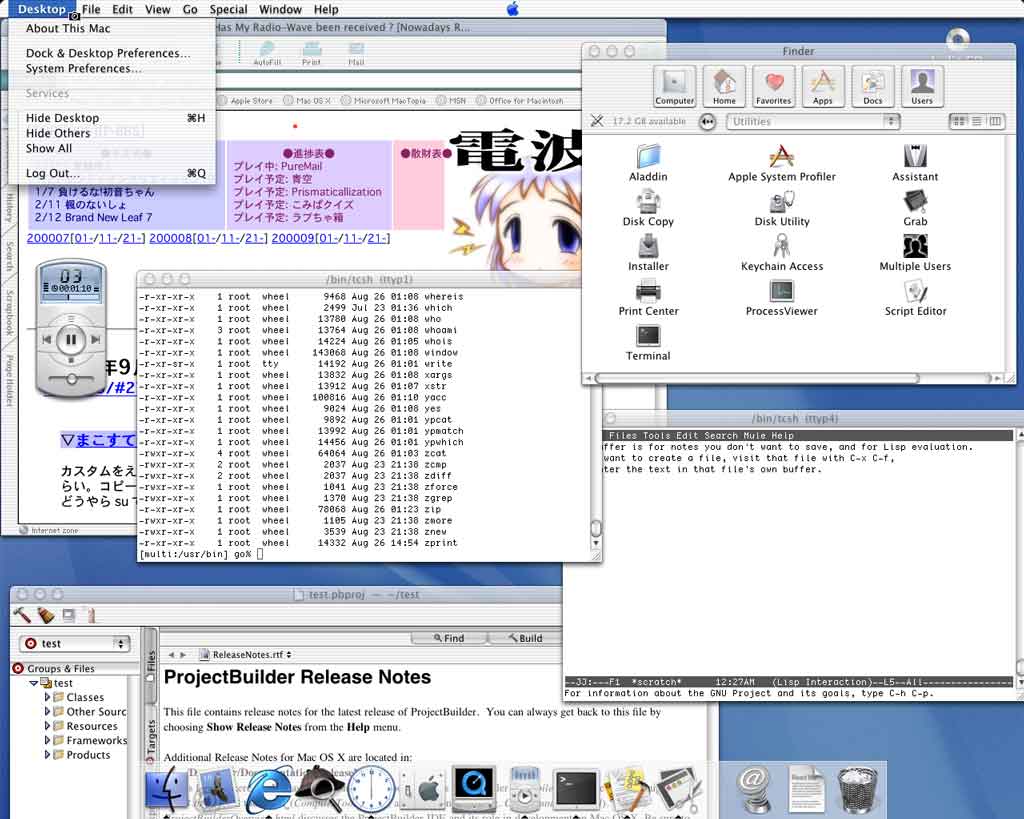This screenshot has width=1024, height=819.
Task: Open Internet Explorer from the Dock
Action: [x=268, y=790]
